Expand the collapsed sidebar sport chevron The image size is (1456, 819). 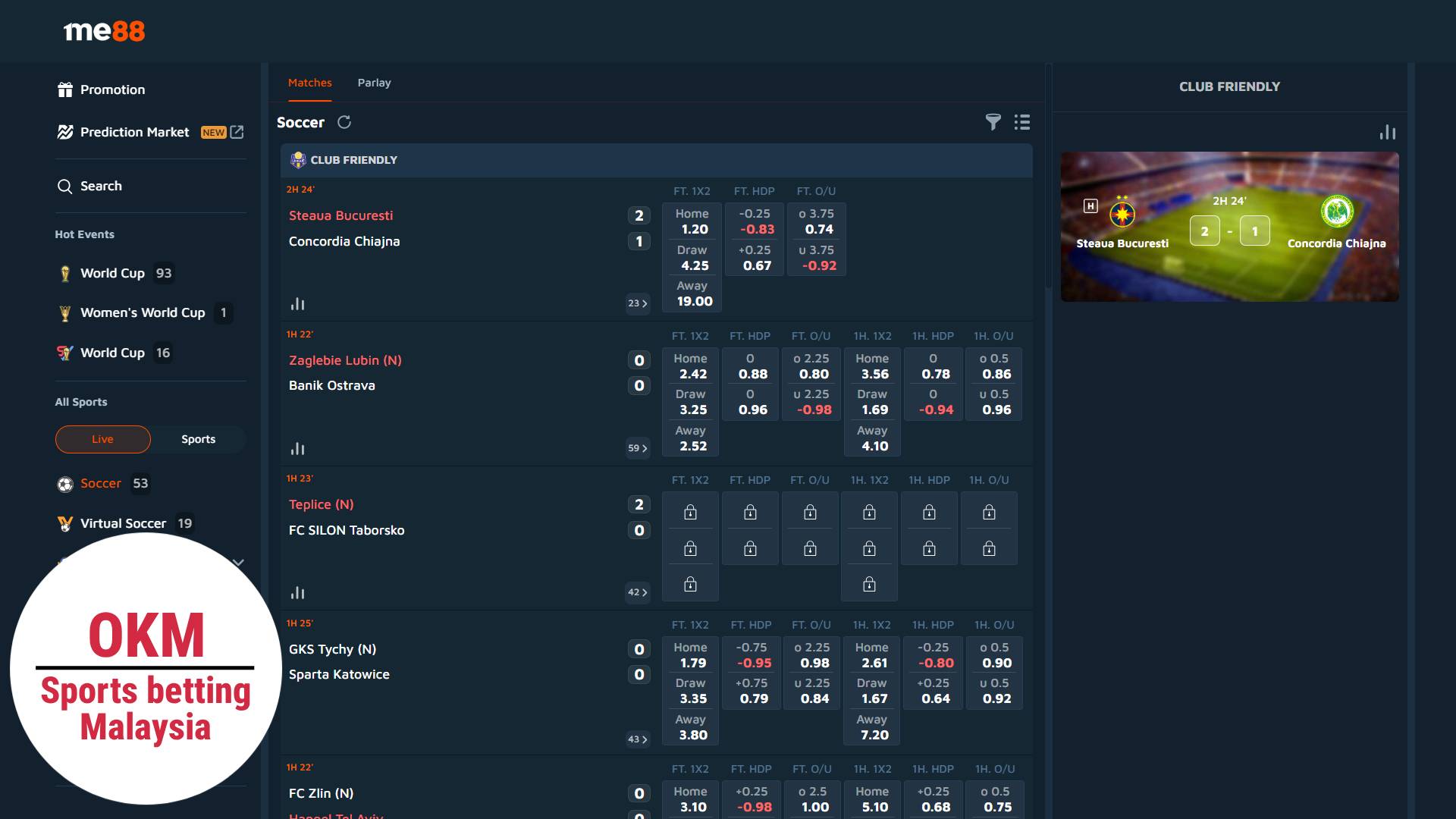[238, 562]
